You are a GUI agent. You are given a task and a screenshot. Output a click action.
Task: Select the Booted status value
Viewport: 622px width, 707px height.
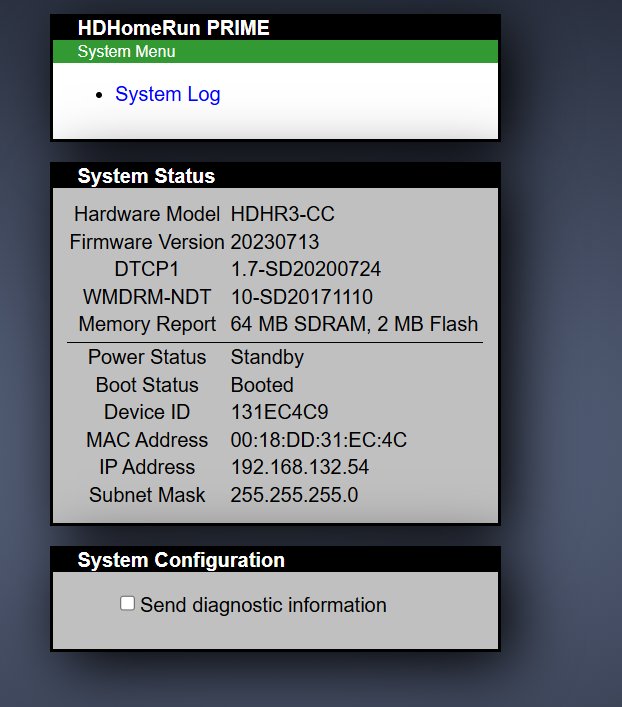click(262, 385)
